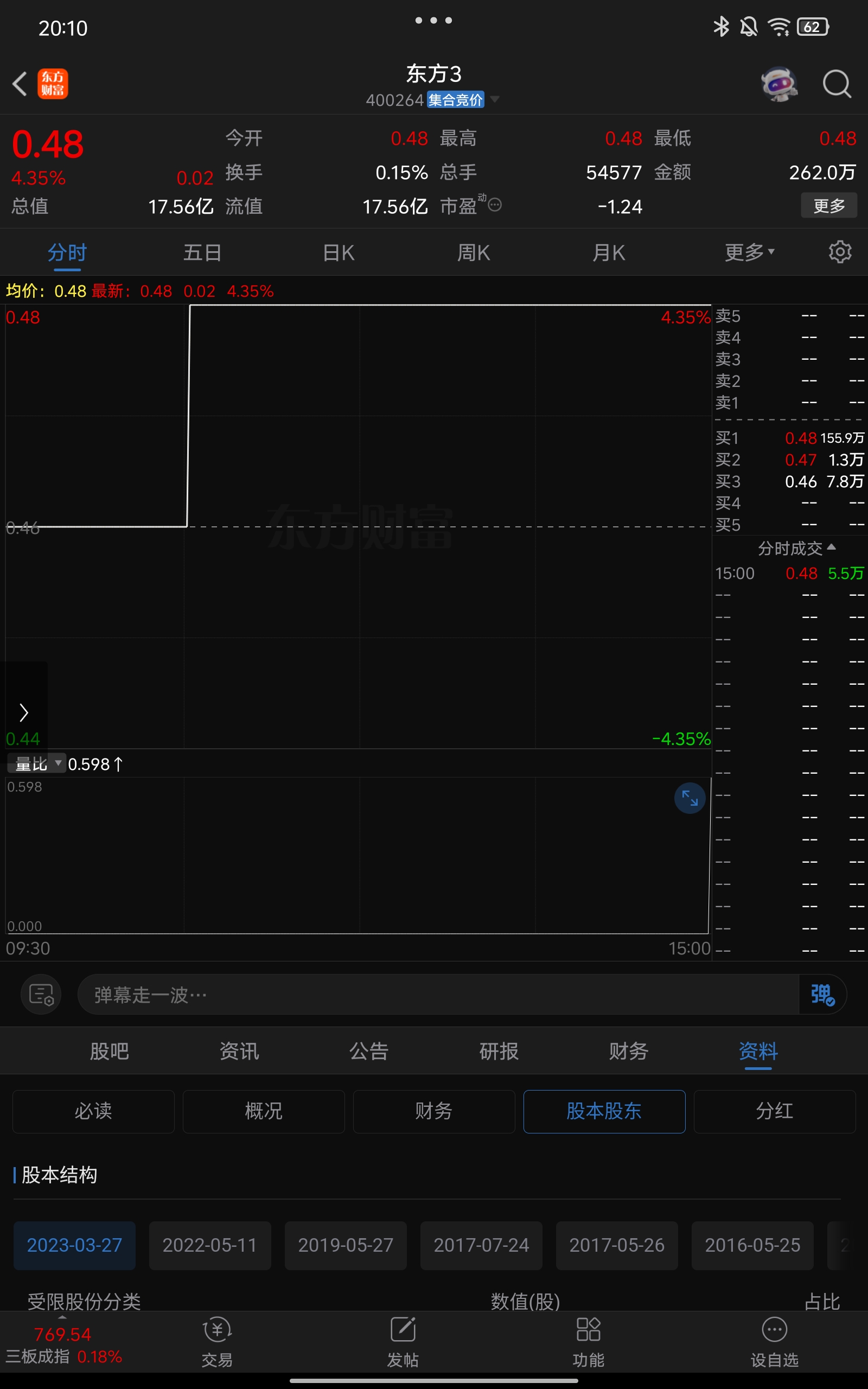Tap the Wi-Fi status icon
Viewport: 868px width, 1389px height.
pos(779,27)
